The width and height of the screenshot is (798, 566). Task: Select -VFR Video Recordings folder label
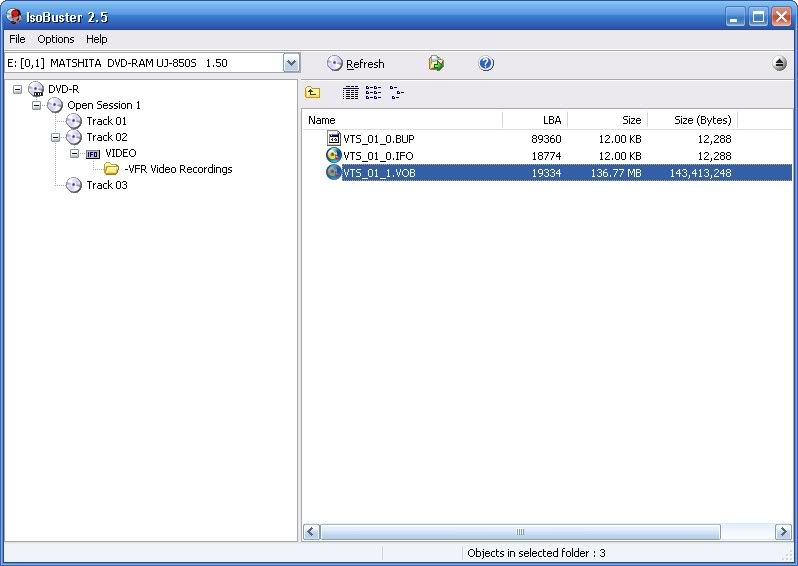178,169
